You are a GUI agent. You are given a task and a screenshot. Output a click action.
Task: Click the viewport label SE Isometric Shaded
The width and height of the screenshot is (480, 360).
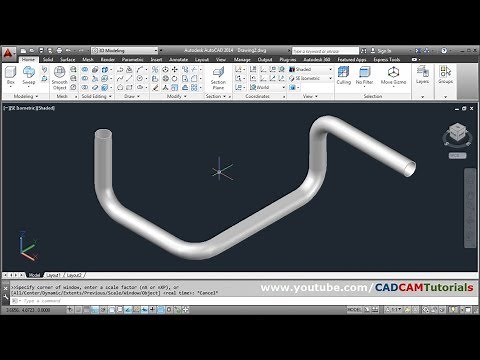pos(29,108)
